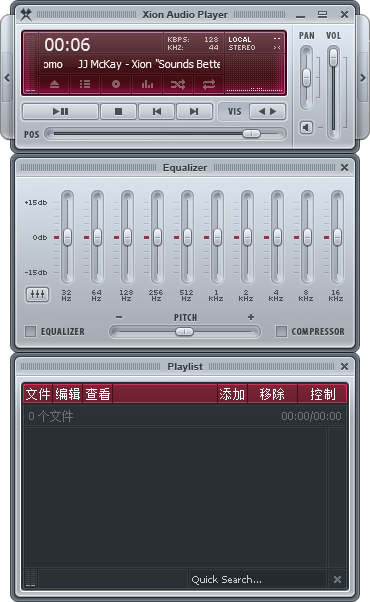Close the Equalizer panel
This screenshot has width=370, height=602.
(344, 168)
